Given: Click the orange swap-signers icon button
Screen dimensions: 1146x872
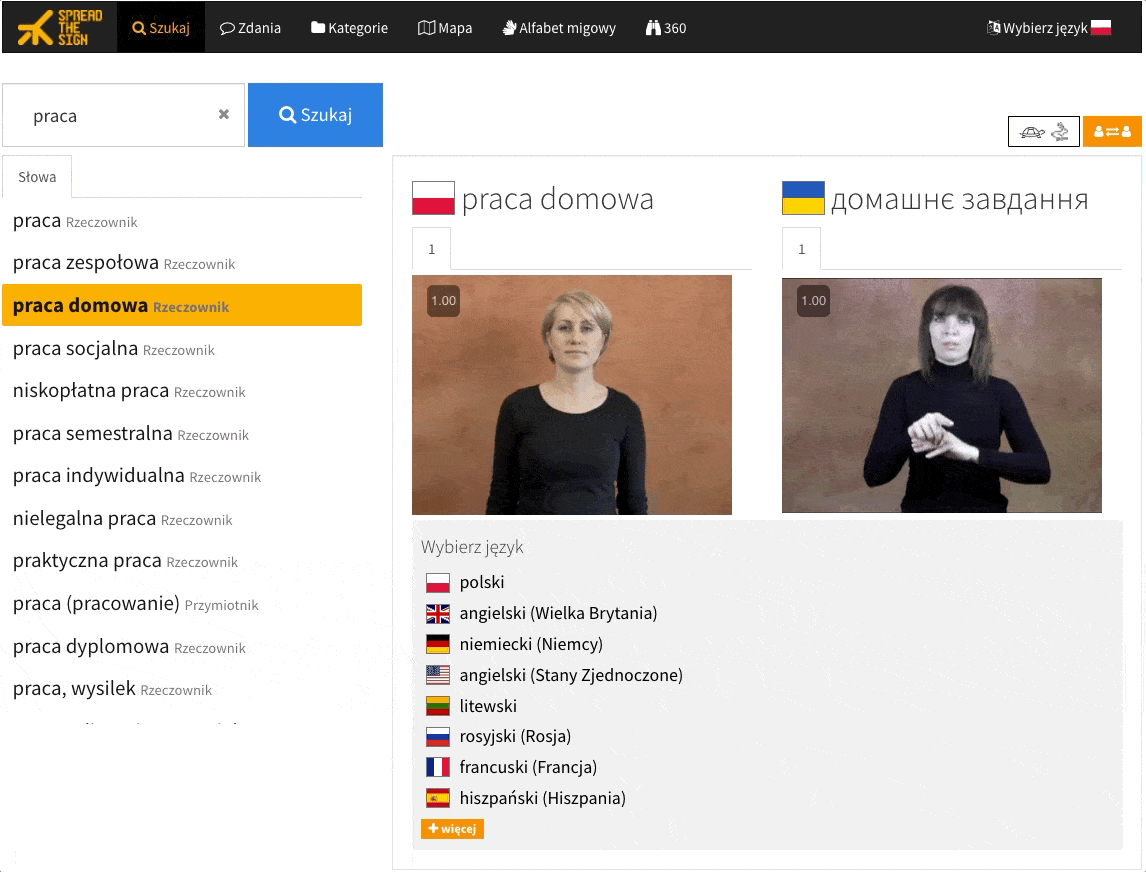Looking at the screenshot, I should 1112,132.
